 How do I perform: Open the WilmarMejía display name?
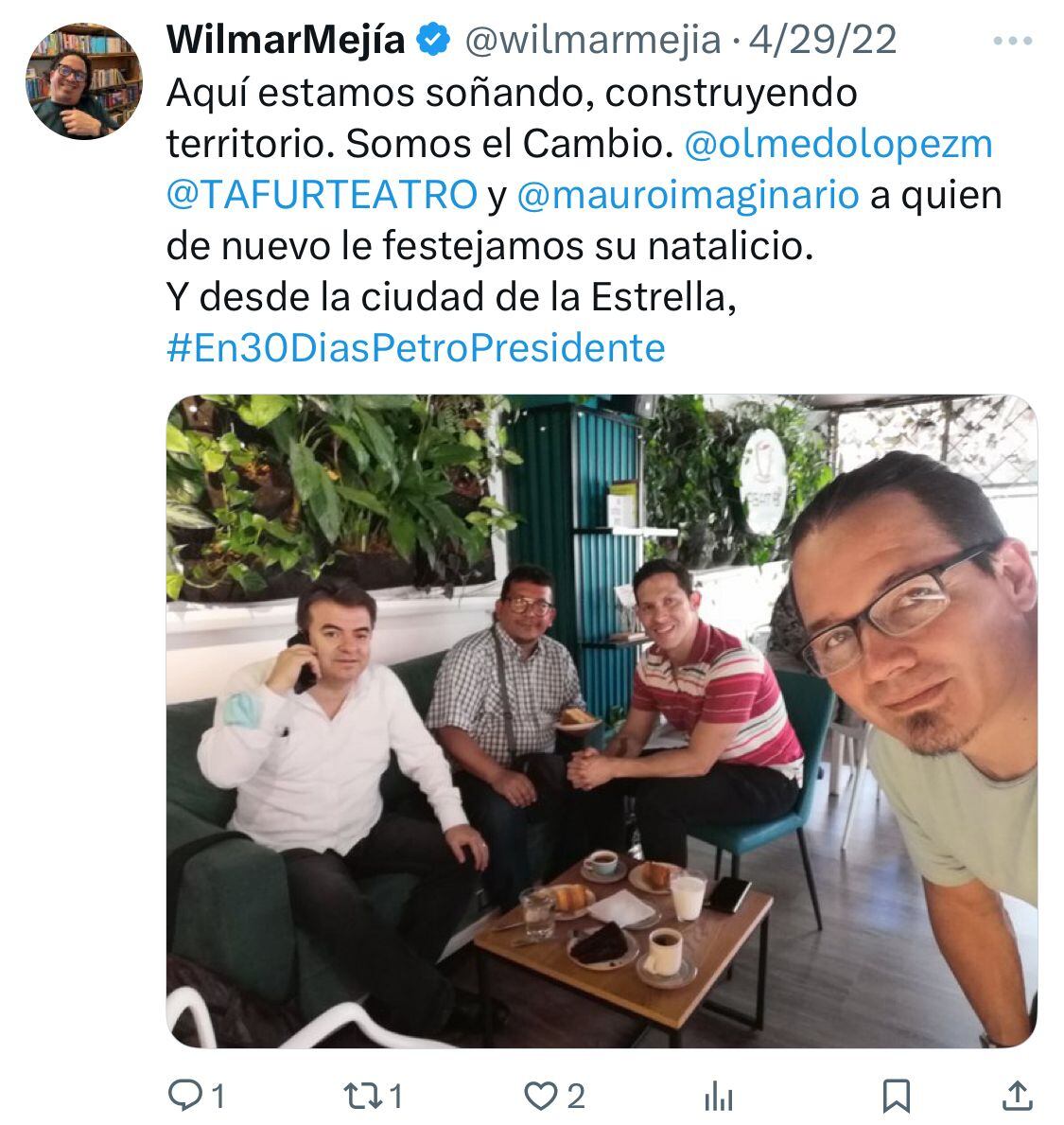coord(286,40)
